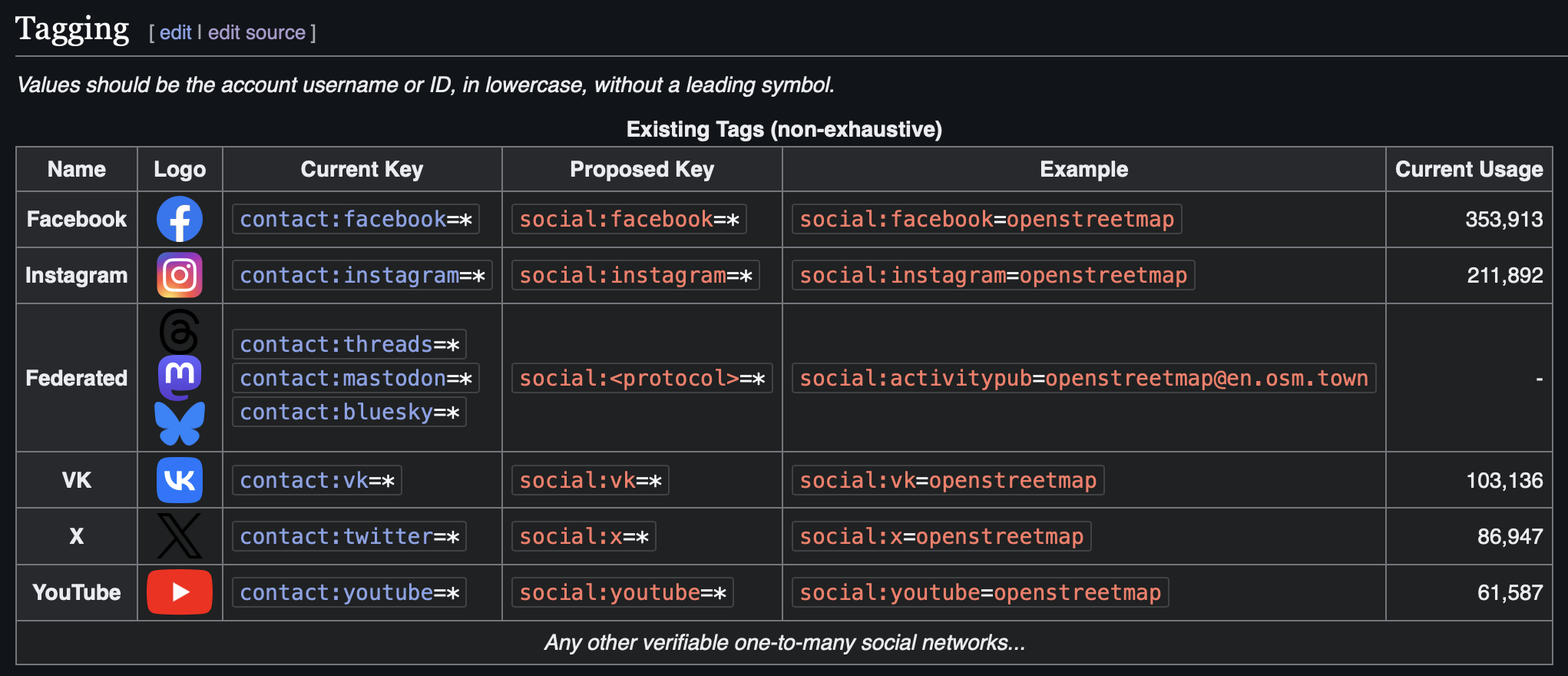
Task: Click the Federated row usage dash
Action: tap(1539, 378)
